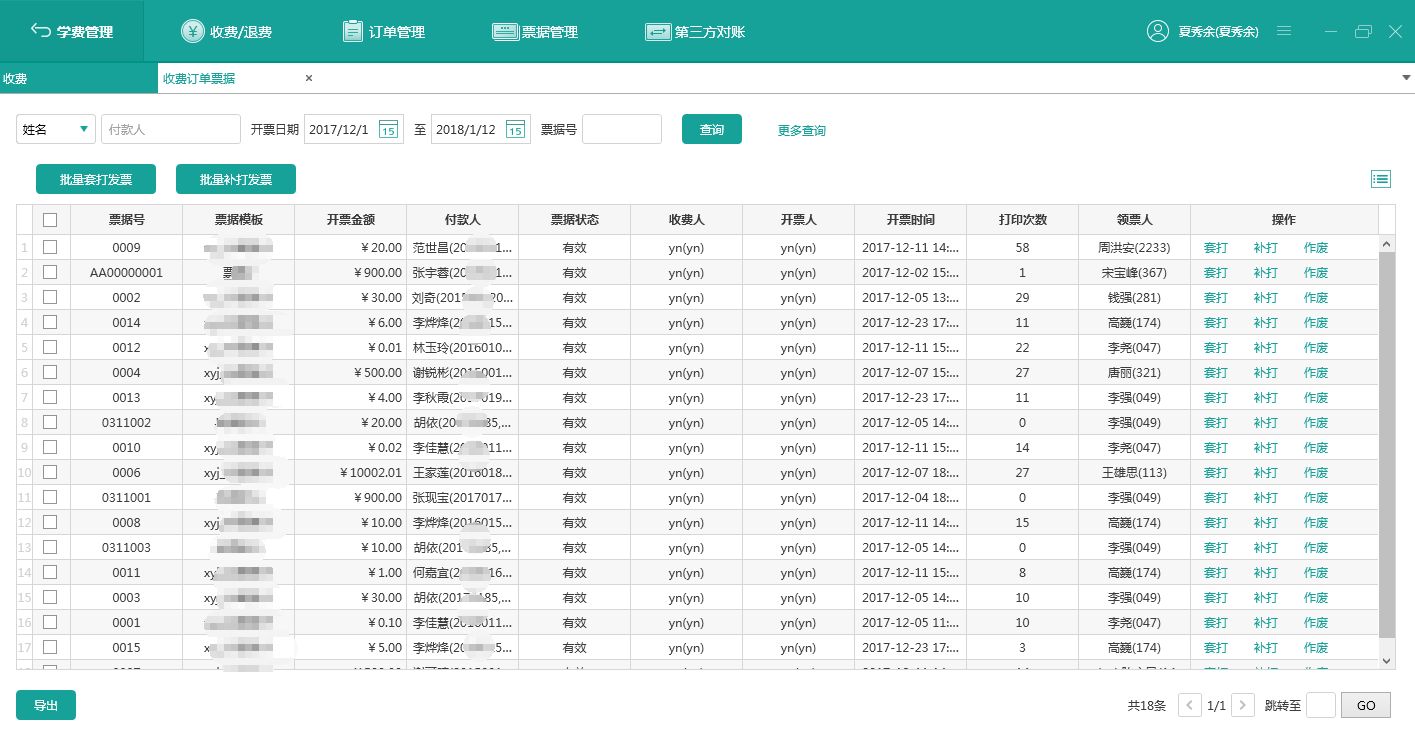Click 作废 for ticket 0006

[1316, 472]
